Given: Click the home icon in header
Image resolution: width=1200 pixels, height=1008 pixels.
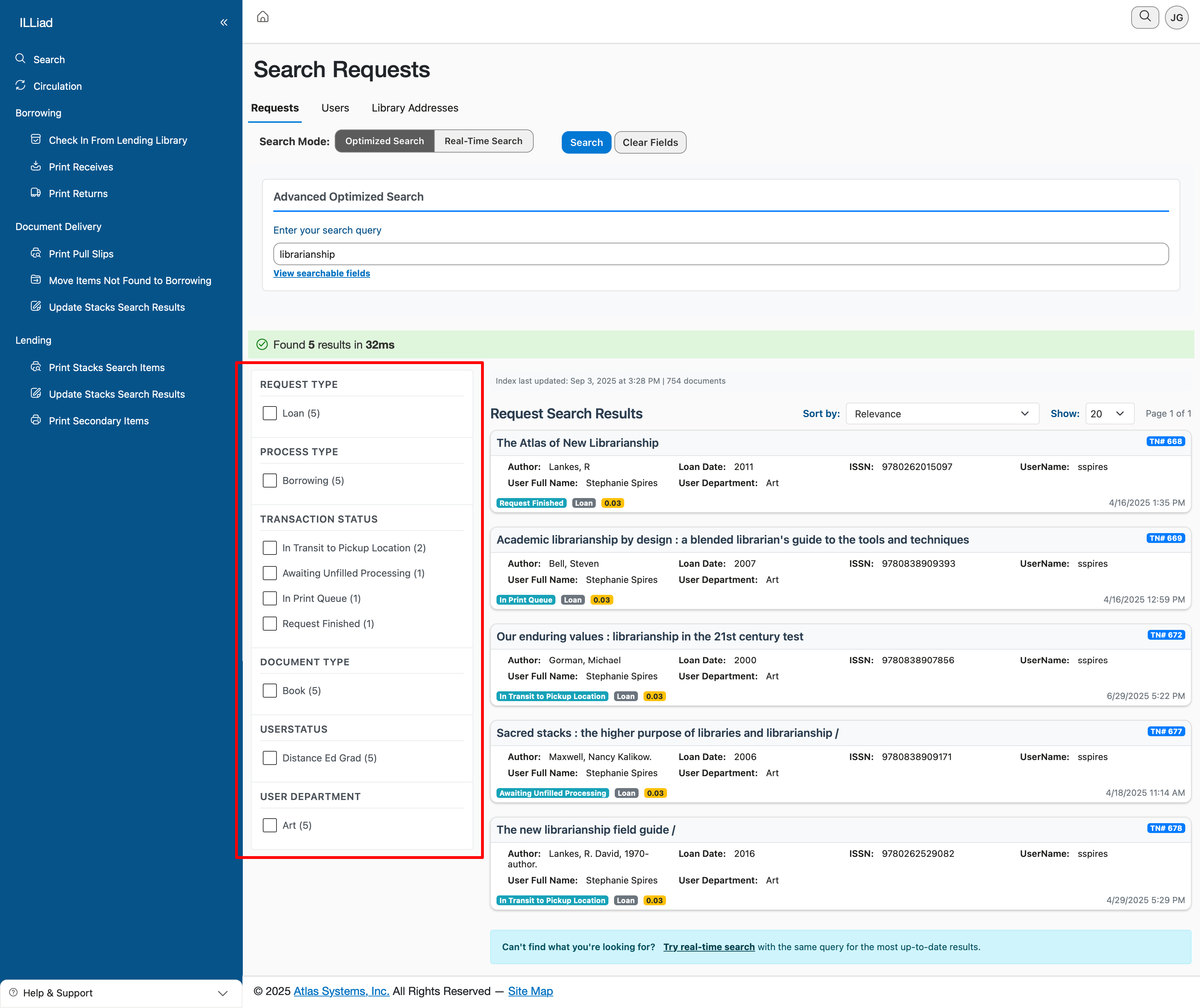Looking at the screenshot, I should 262,17.
